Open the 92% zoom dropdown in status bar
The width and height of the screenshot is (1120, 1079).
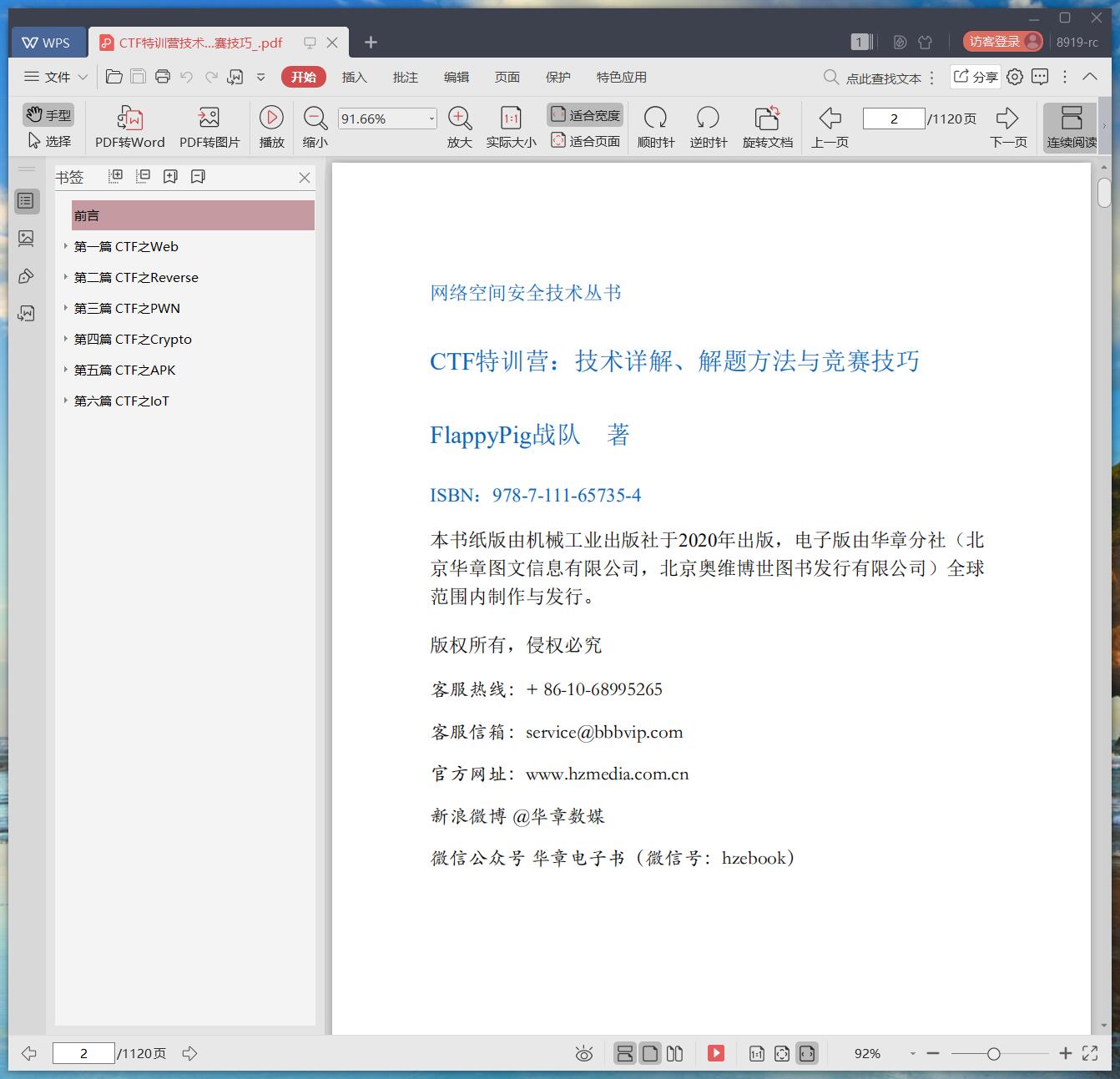(x=912, y=1054)
